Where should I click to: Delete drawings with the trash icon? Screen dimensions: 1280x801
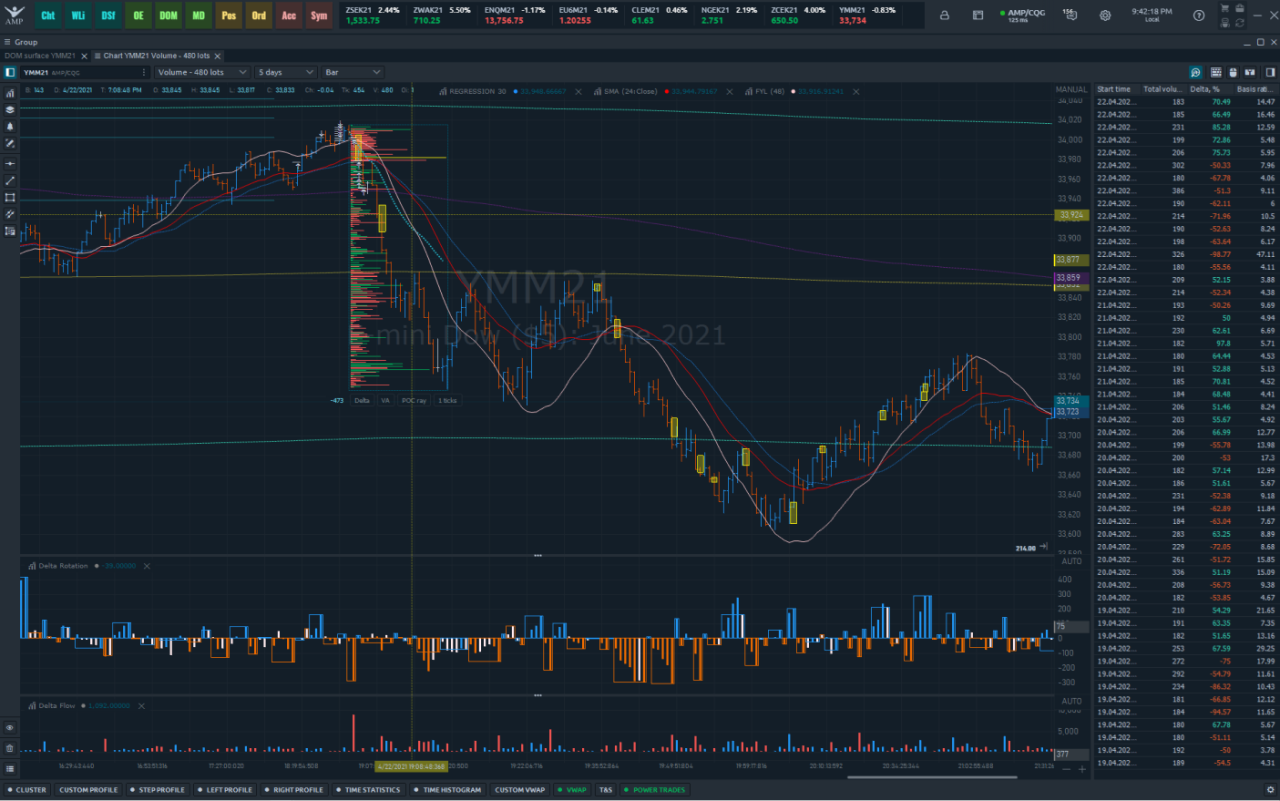(10, 748)
